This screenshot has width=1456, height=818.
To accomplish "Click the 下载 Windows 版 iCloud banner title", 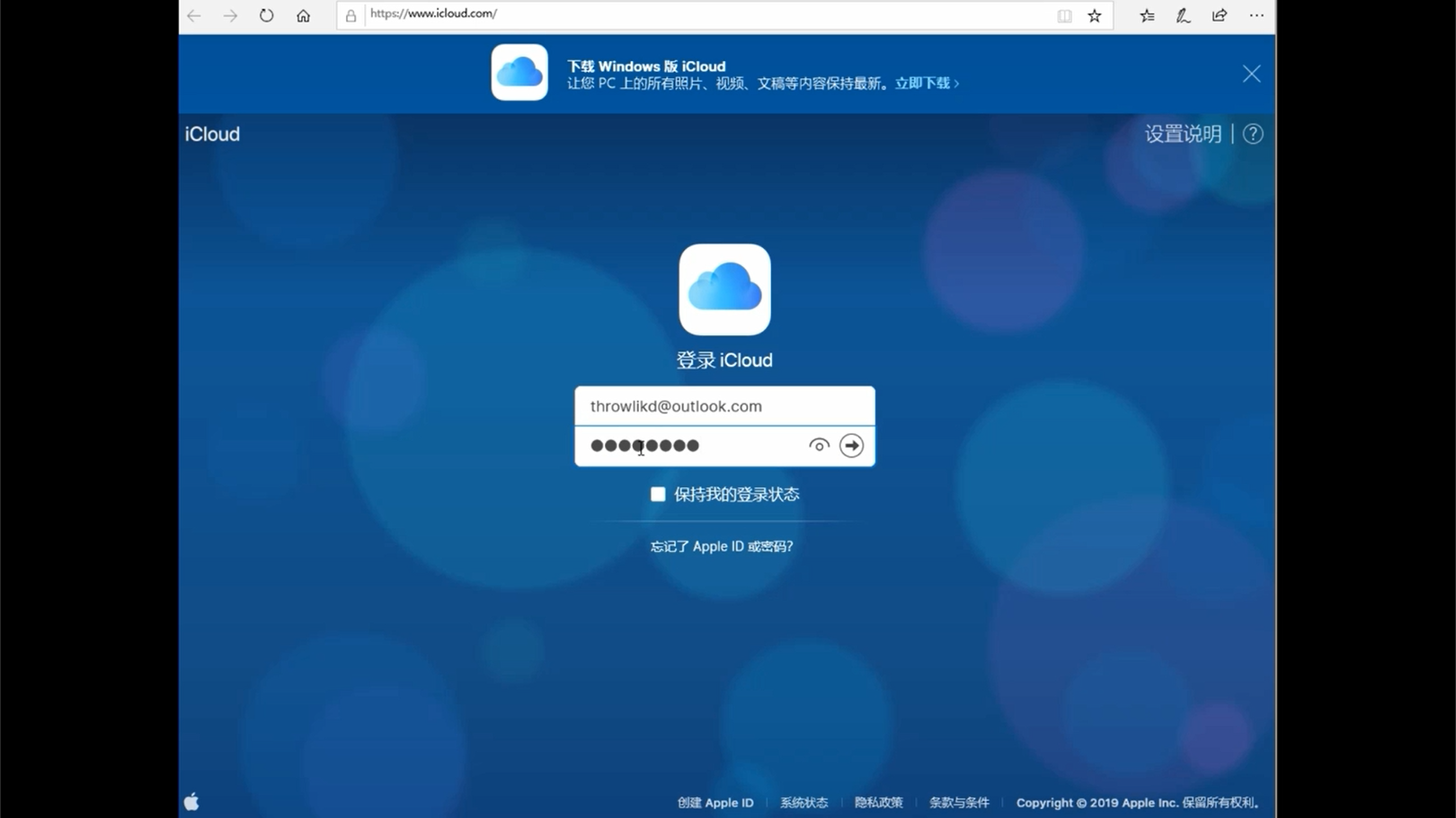I will (x=646, y=67).
